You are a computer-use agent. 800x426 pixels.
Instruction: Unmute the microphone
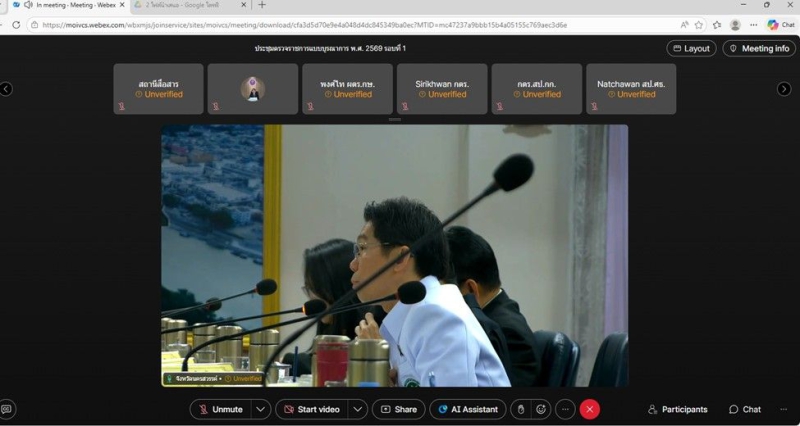(x=219, y=409)
